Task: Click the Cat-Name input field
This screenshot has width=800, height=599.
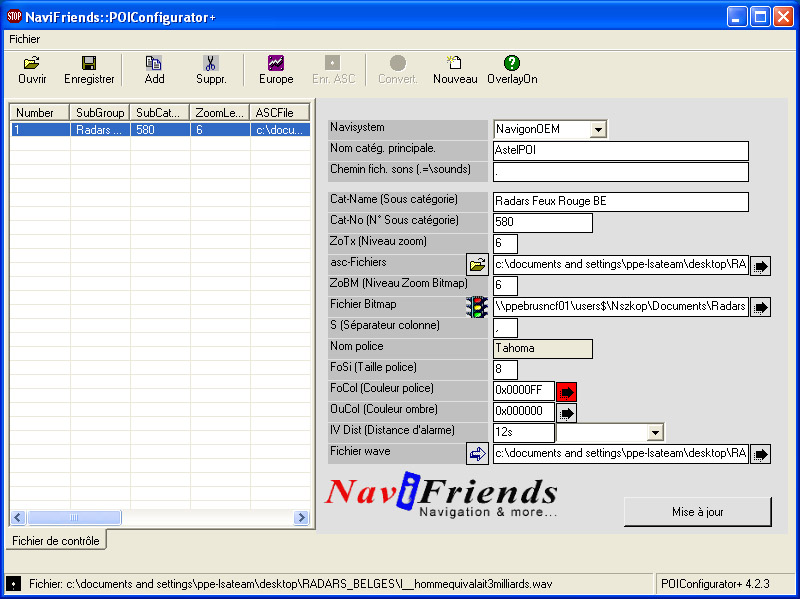Action: [x=620, y=201]
